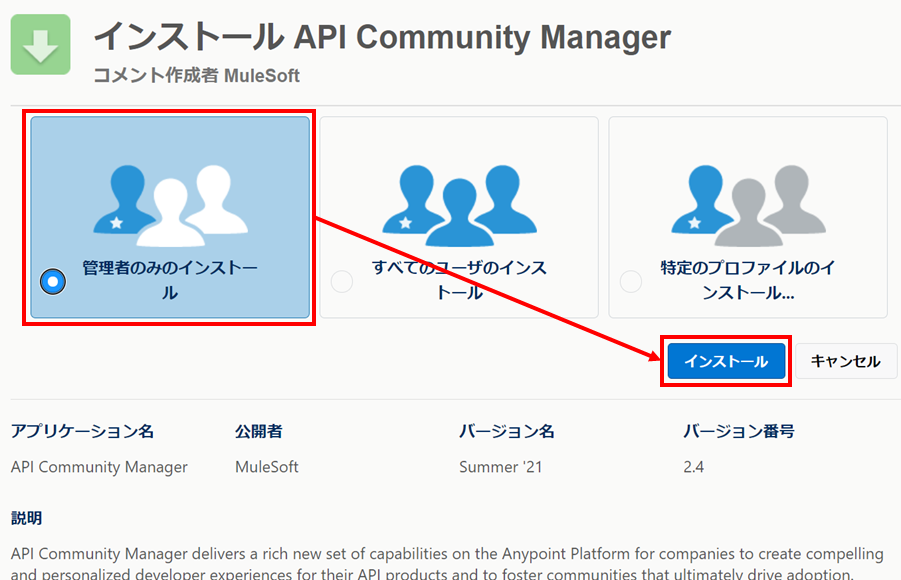Screen dimensions: 901x580
Task: Click the コメント作成者 MuleSoft subtitle
Action: 196,76
